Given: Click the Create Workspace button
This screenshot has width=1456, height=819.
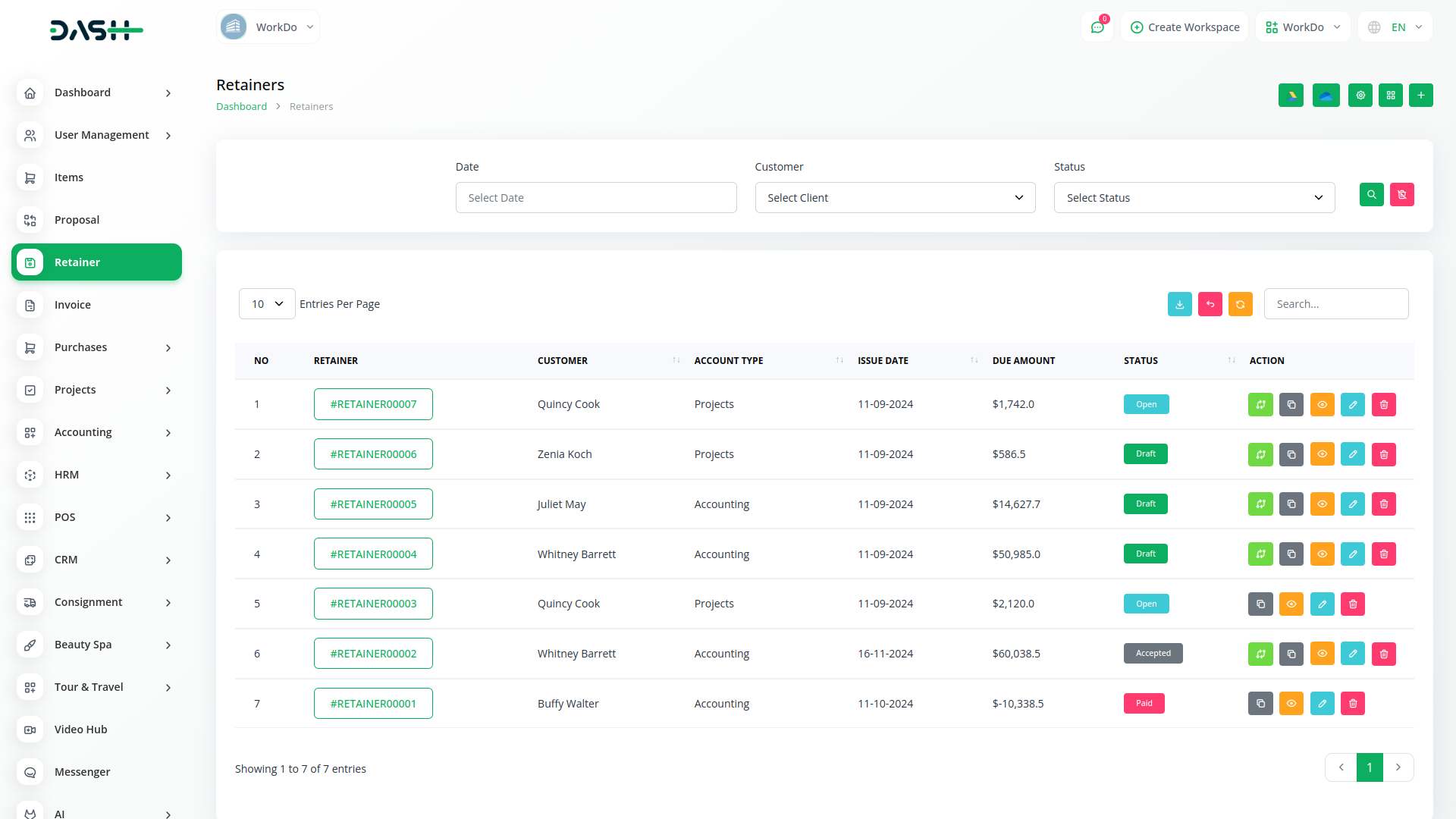Looking at the screenshot, I should 1185,27.
